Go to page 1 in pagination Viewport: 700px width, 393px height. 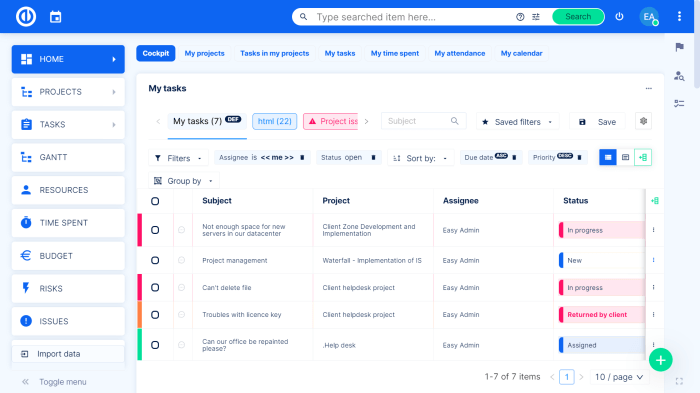[567, 377]
